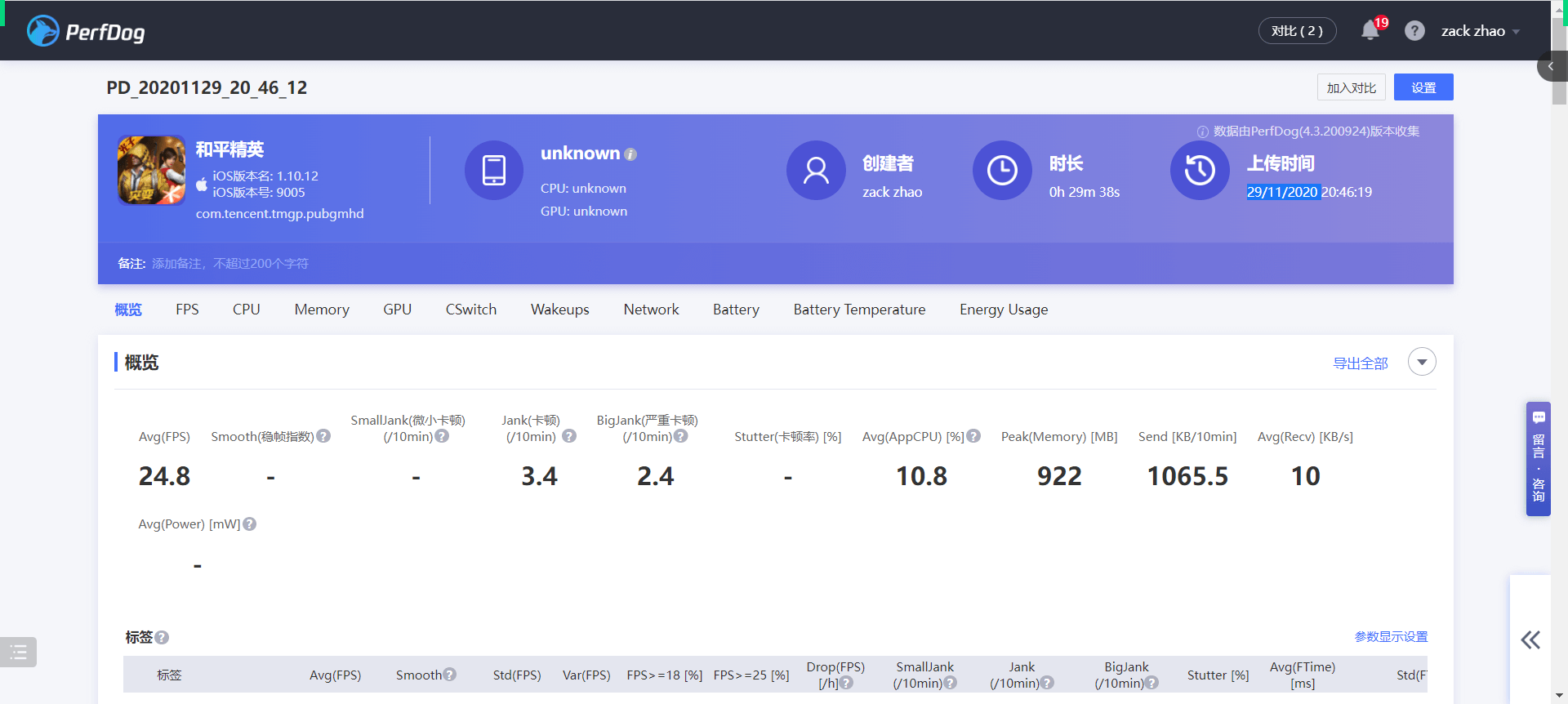Collapse the right-edge side panel arrow
1568x704 pixels.
click(x=1551, y=66)
